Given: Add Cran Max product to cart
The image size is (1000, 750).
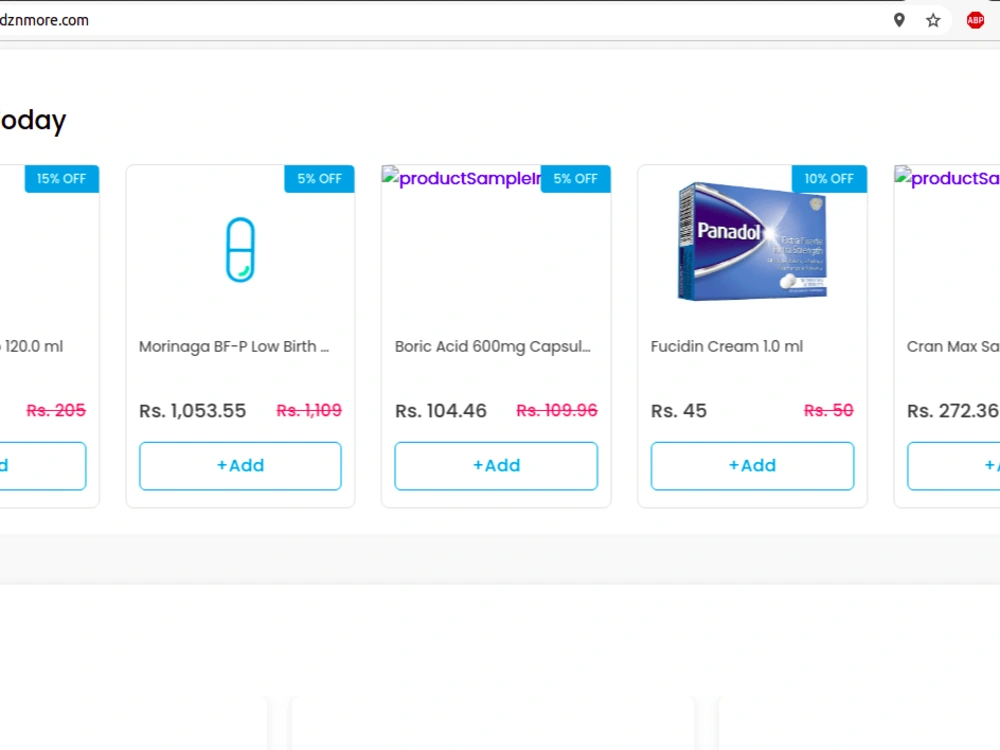Looking at the screenshot, I should click(953, 466).
